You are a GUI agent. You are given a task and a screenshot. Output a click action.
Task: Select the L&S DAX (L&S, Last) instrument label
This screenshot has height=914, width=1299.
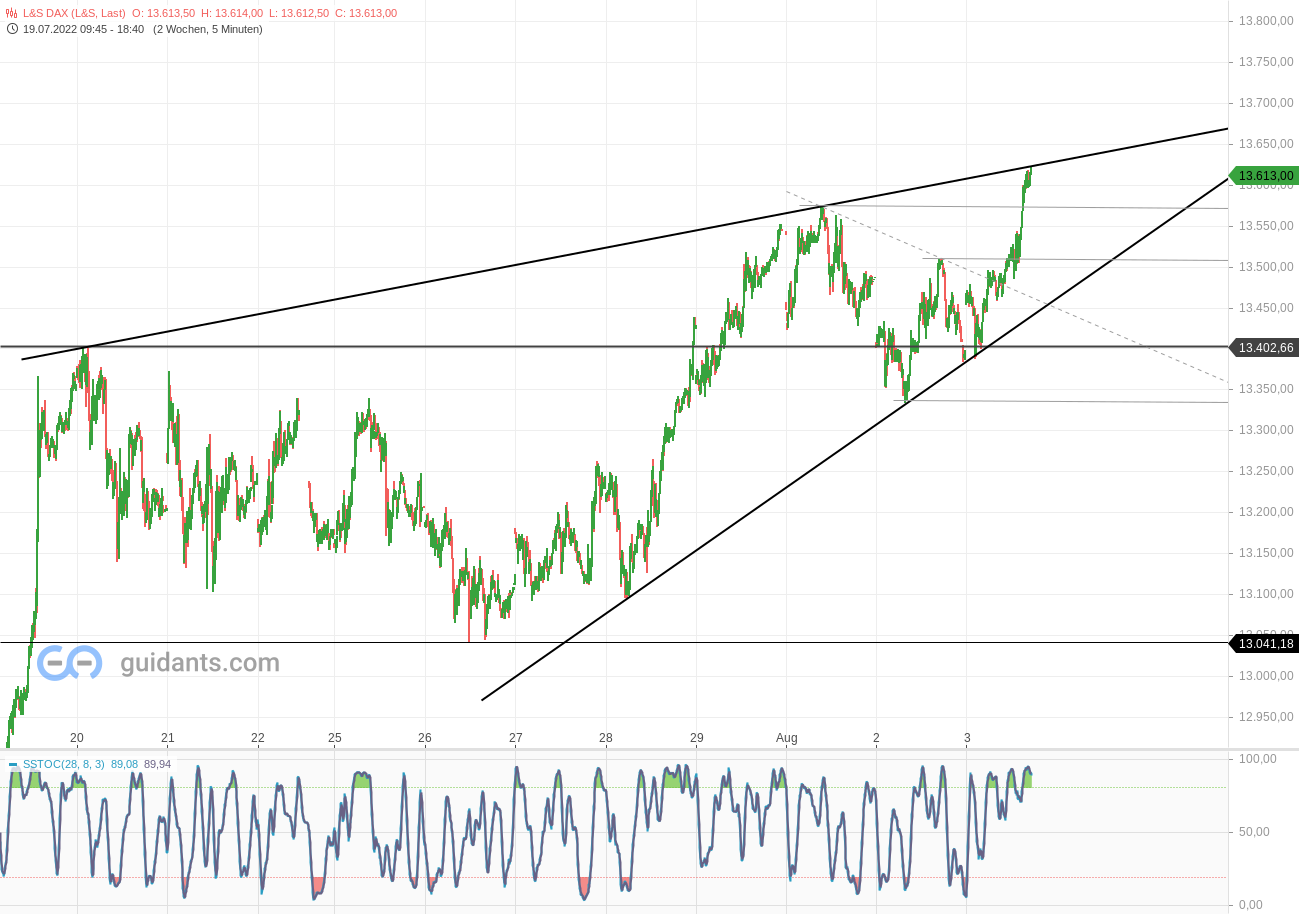click(x=75, y=14)
